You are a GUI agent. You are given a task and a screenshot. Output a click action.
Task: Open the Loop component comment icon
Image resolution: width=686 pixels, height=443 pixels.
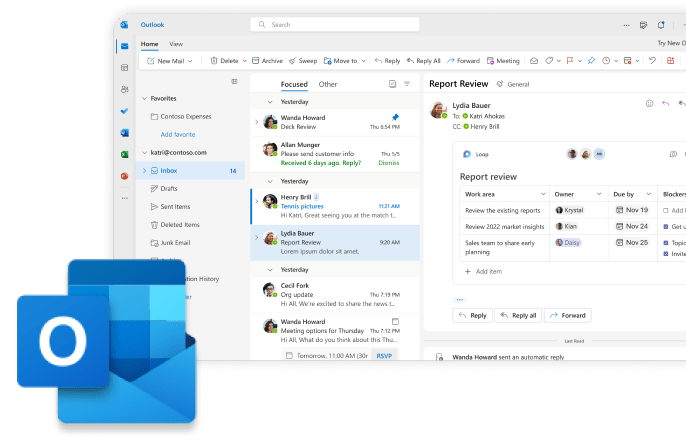pos(673,154)
